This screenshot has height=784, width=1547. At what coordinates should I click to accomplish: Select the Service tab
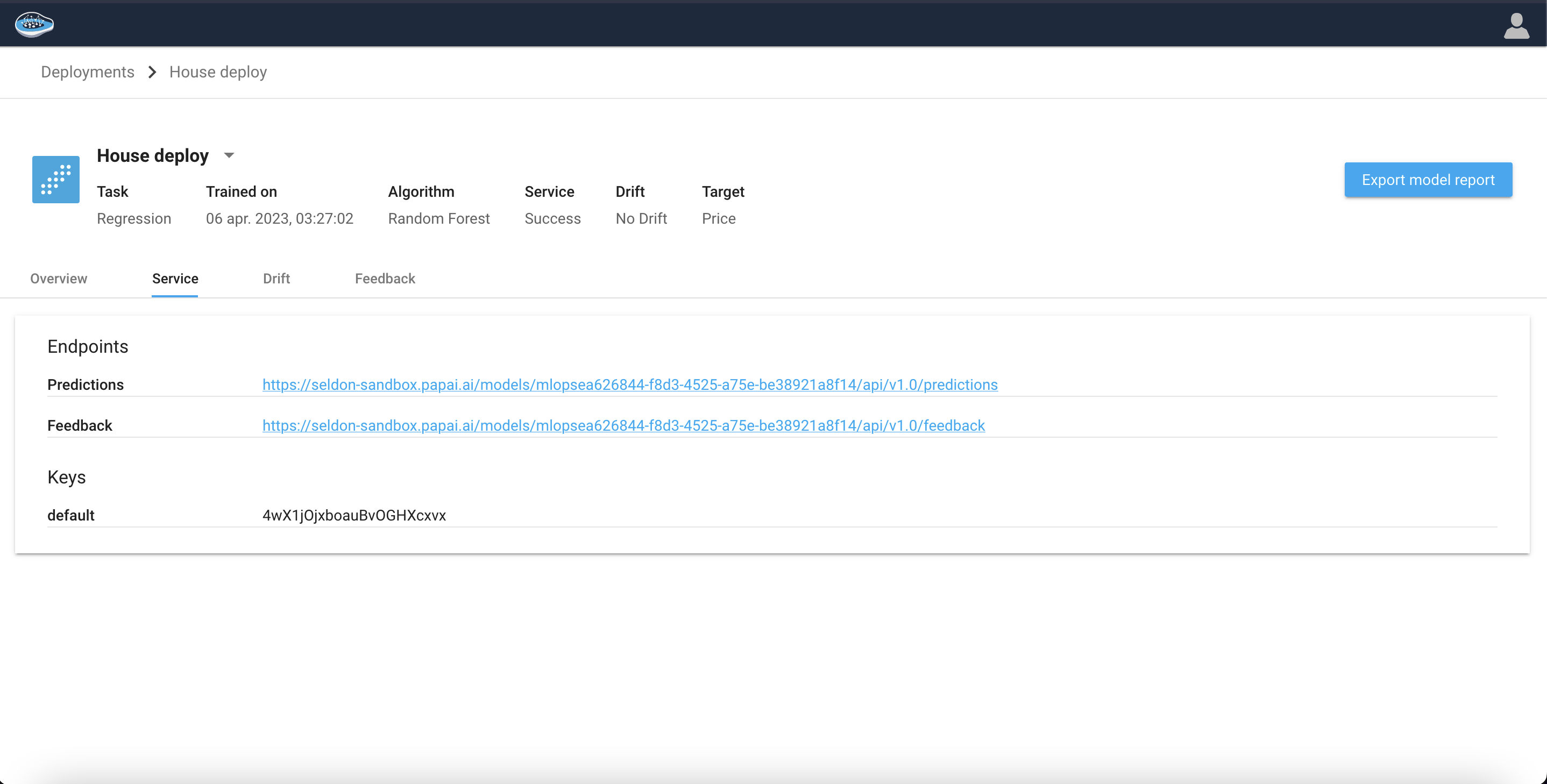[x=175, y=279]
